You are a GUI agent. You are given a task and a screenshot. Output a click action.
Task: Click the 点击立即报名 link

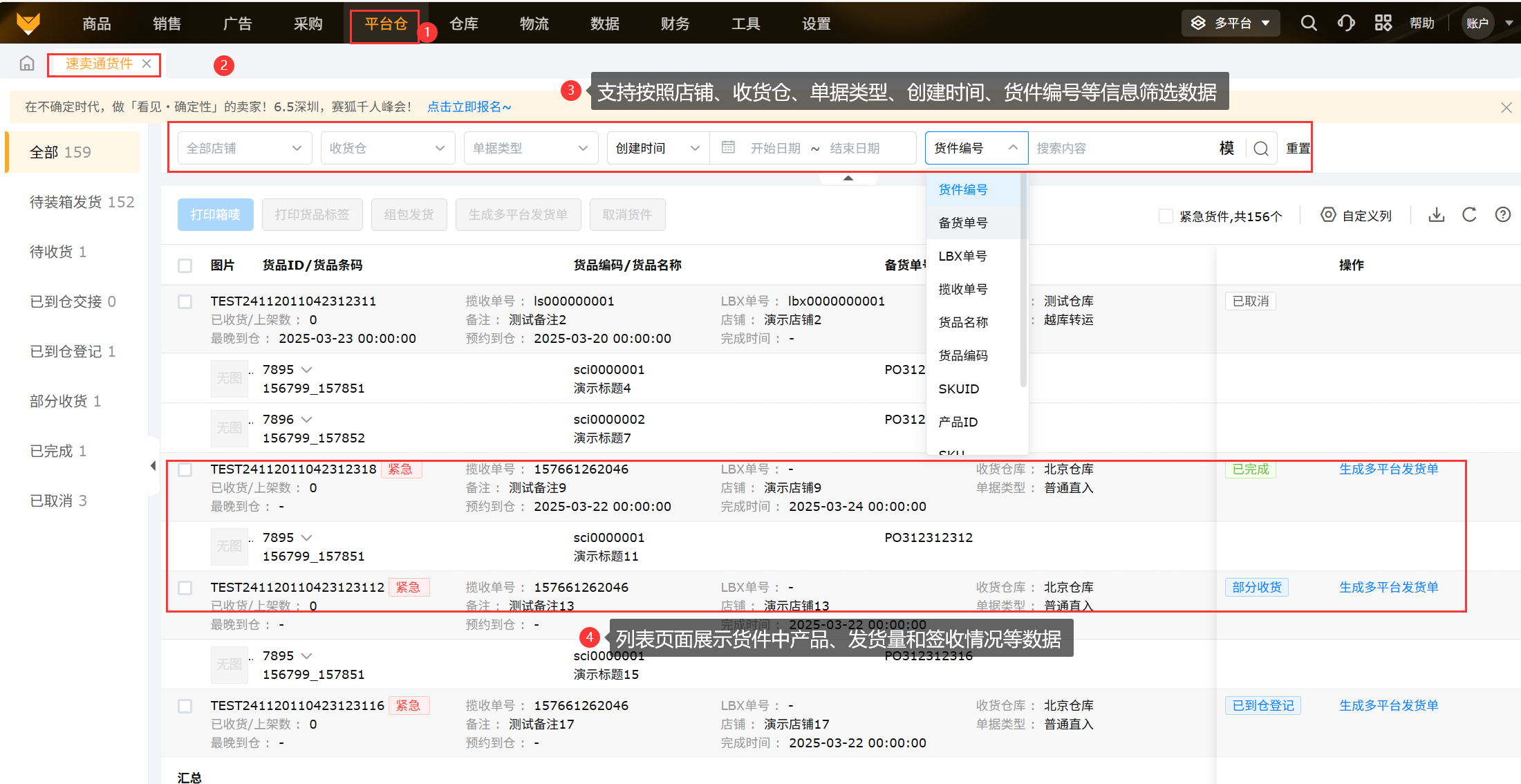pos(469,107)
